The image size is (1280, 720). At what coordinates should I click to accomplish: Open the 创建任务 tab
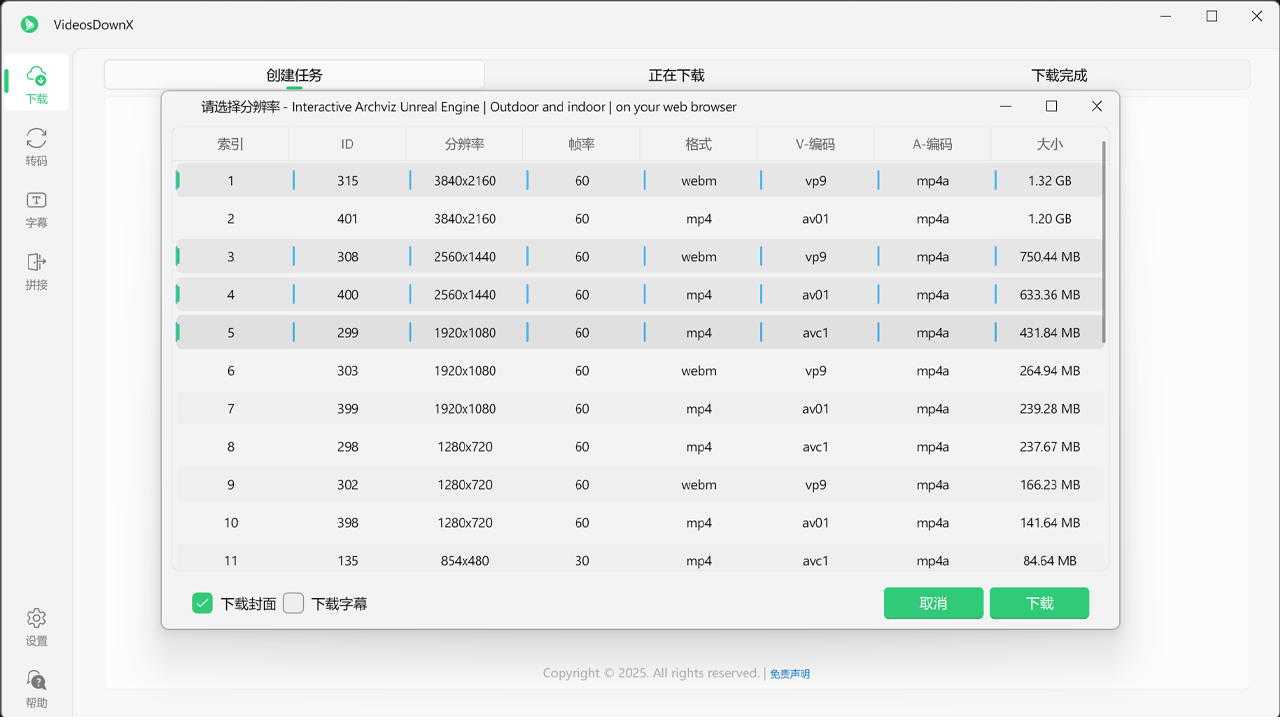point(294,75)
